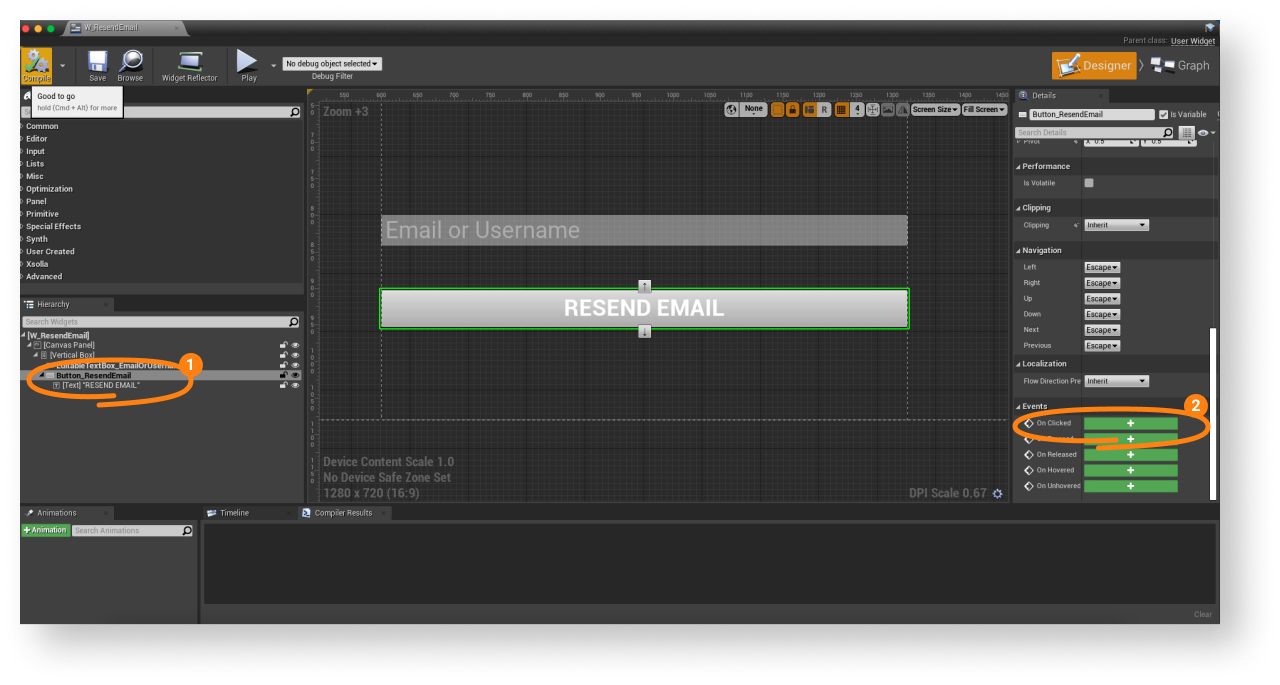This screenshot has height=685, width=1280.
Task: Open DPI Scale settings gear
Action: click(997, 493)
